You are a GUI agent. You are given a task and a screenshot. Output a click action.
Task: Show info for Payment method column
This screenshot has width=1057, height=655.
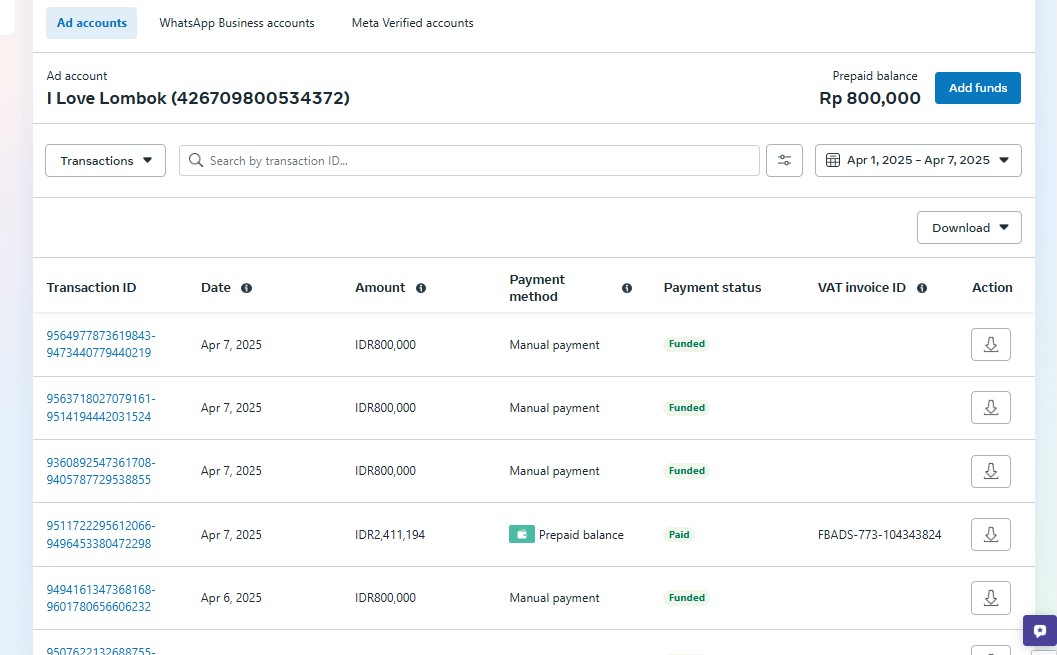[x=627, y=288]
